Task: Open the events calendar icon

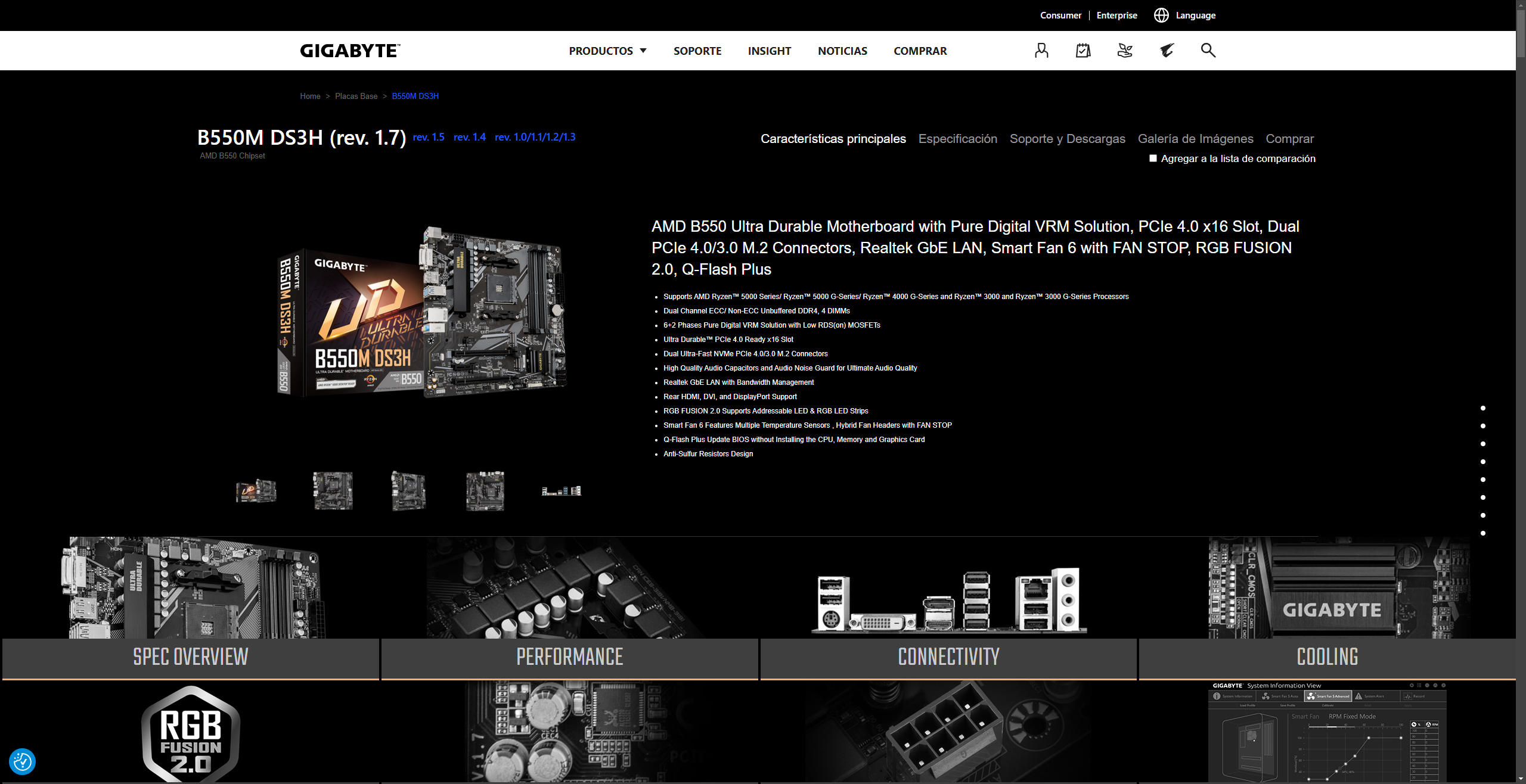Action: [x=1083, y=51]
